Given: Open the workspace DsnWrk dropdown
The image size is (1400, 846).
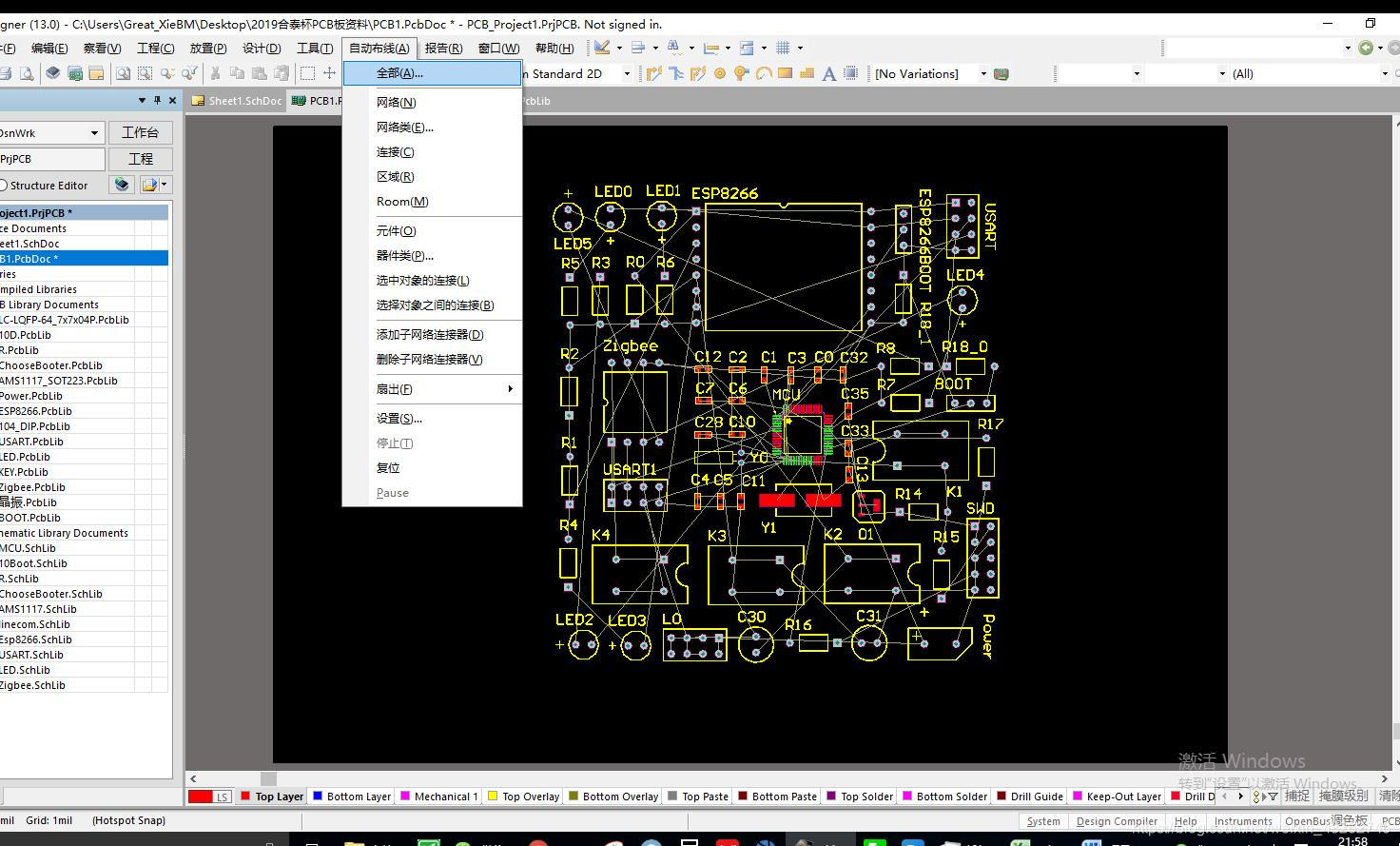Looking at the screenshot, I should (94, 133).
